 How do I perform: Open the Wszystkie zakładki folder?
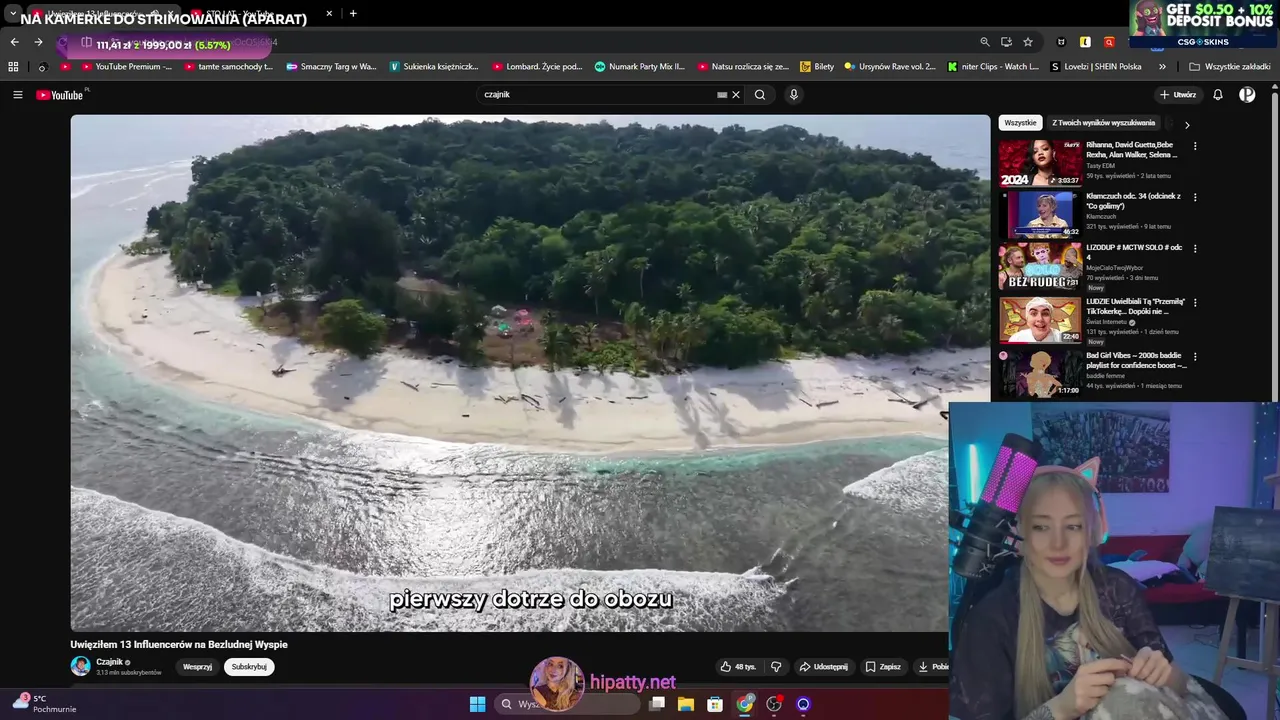(x=1229, y=67)
